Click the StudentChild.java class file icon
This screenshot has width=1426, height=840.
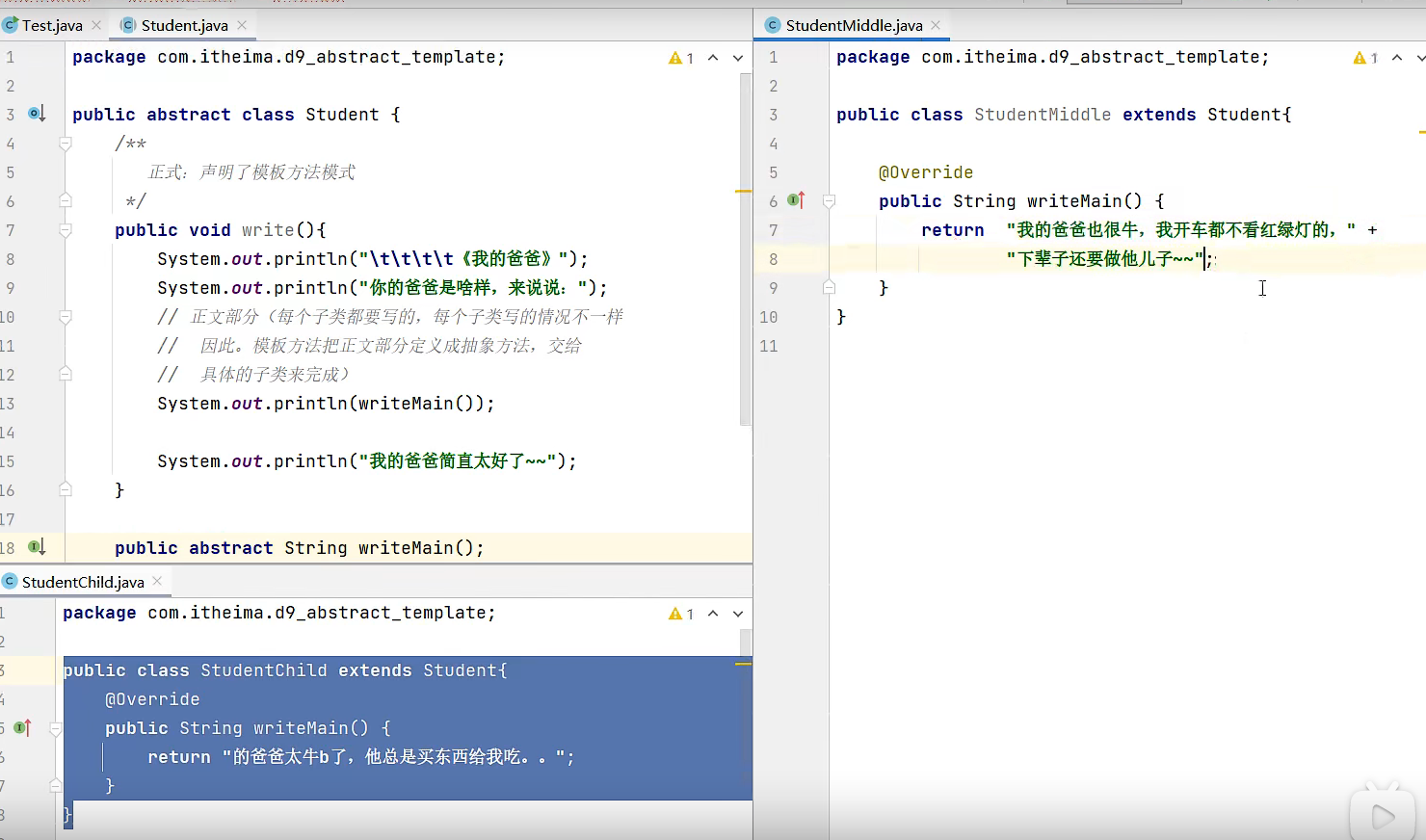[x=10, y=581]
